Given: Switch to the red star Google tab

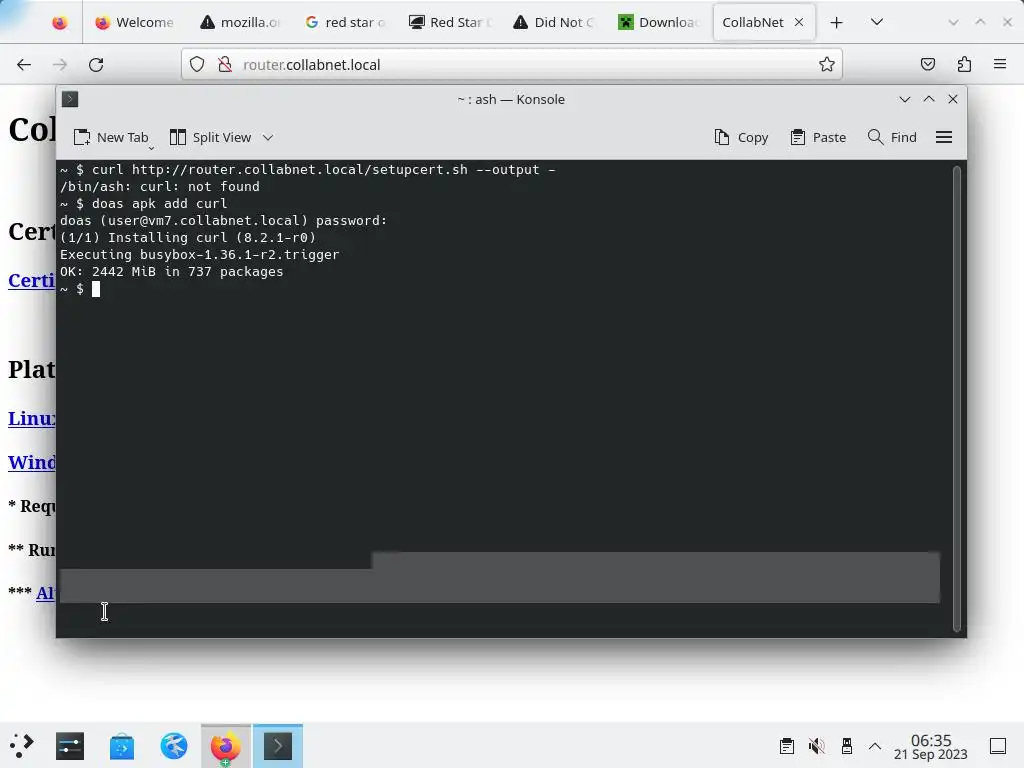Looking at the screenshot, I should point(345,22).
